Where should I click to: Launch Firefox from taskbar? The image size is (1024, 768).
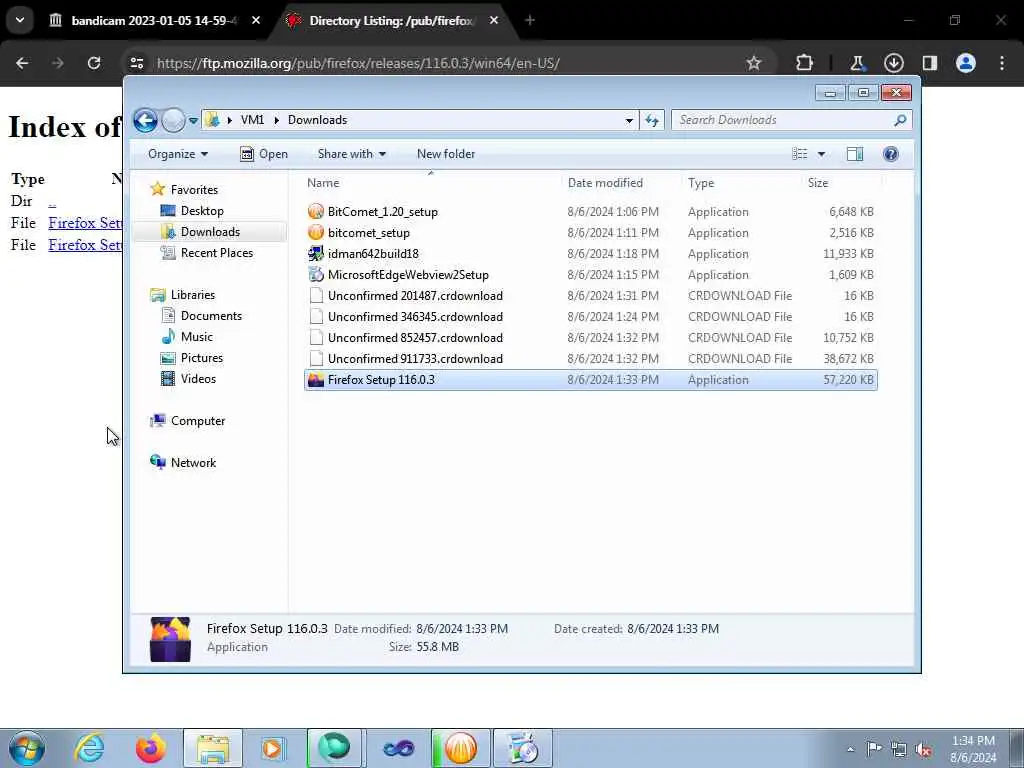click(x=151, y=748)
